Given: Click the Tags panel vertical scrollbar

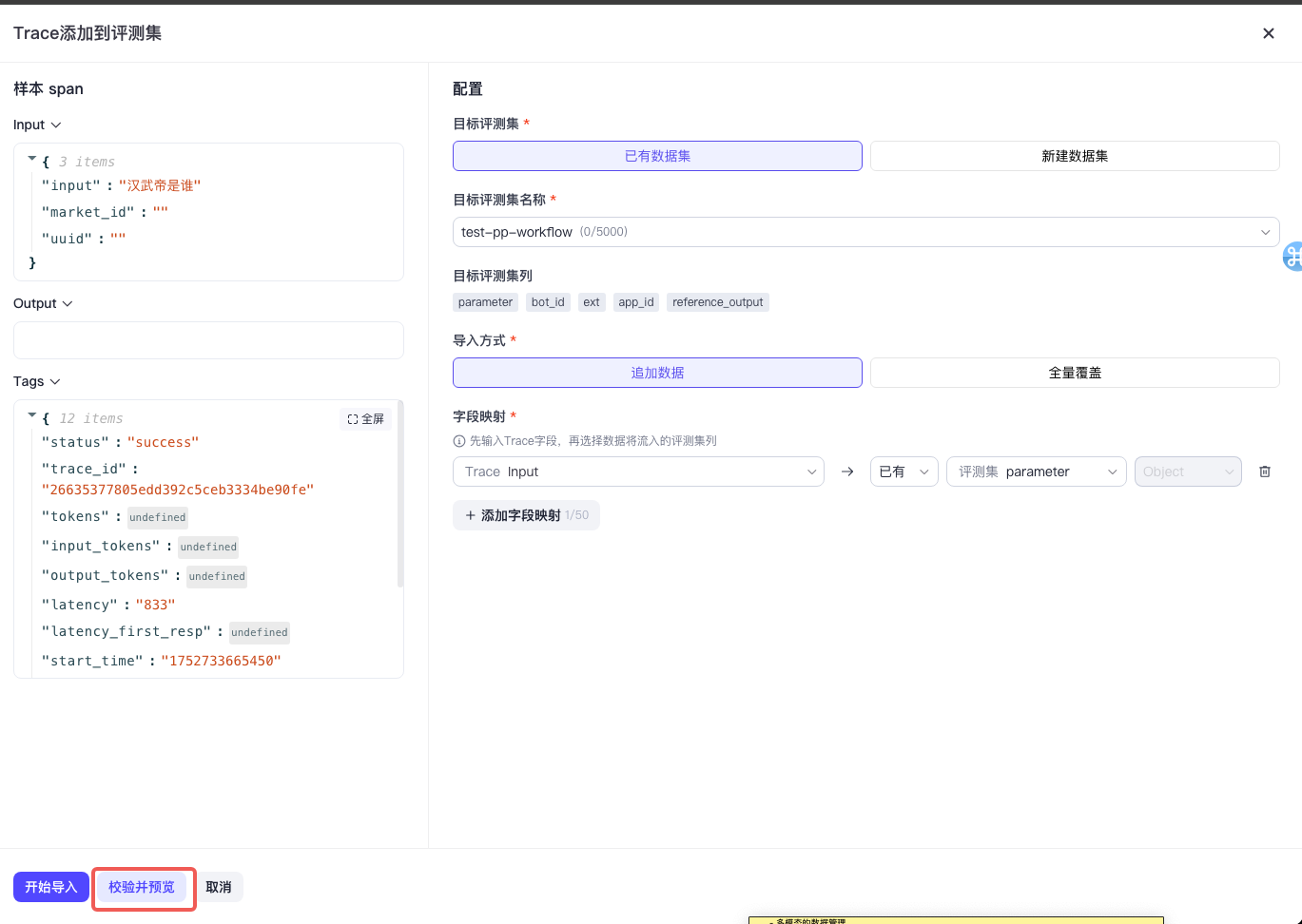Looking at the screenshot, I should click(x=400, y=494).
